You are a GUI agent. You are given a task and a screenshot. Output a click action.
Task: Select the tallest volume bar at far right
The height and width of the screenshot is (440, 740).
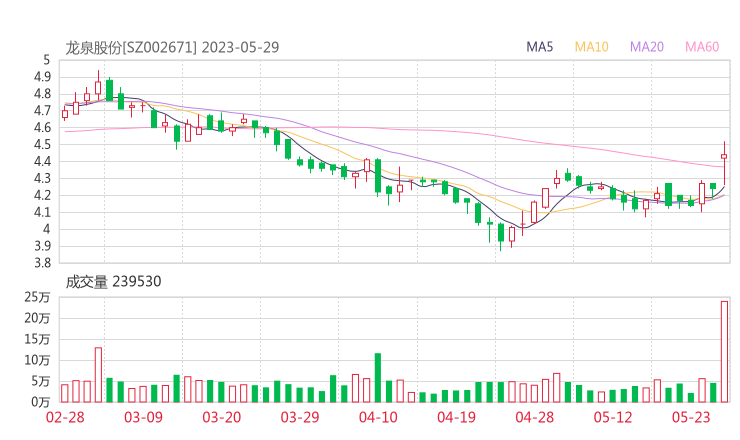pyautogui.click(x=724, y=351)
